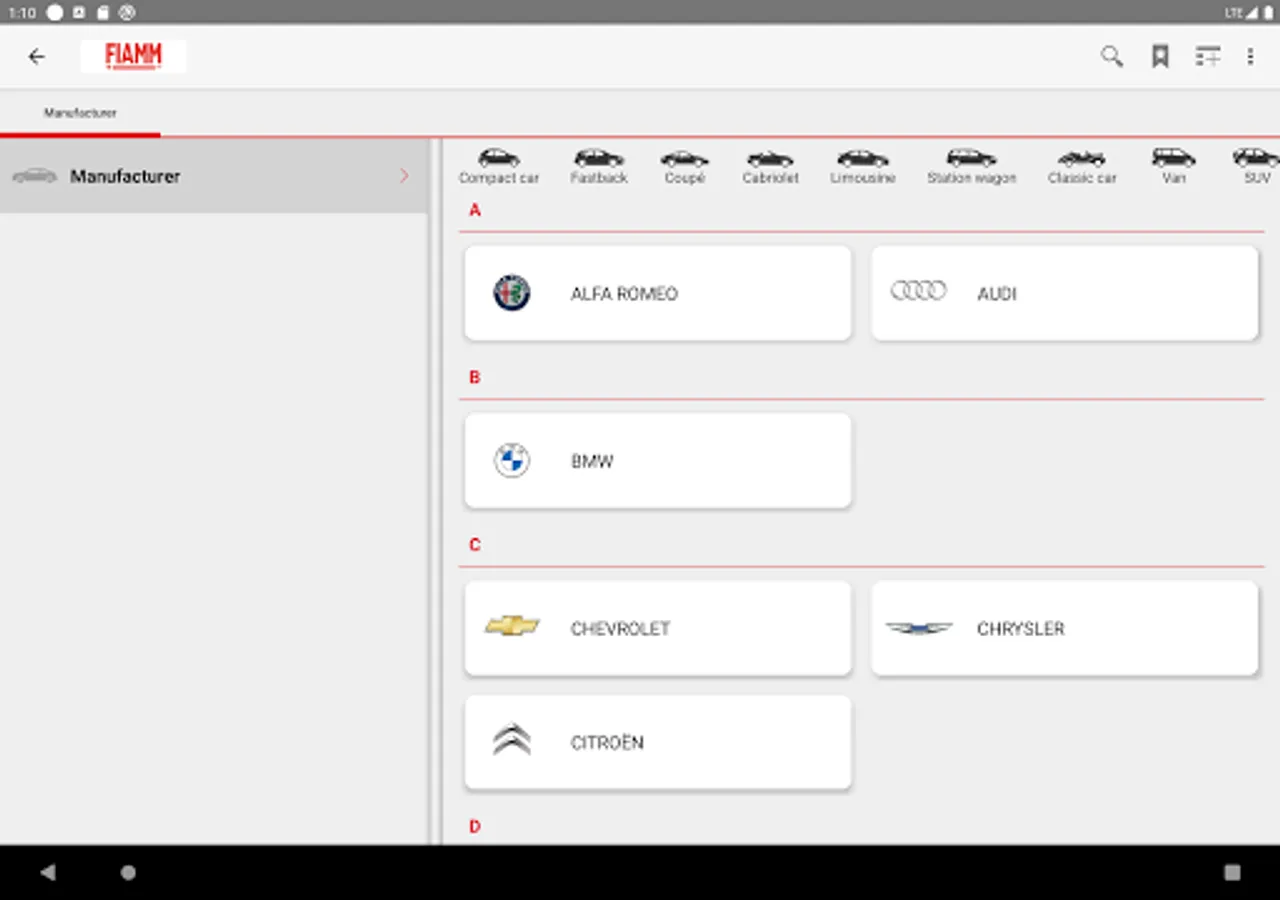The height and width of the screenshot is (900, 1280).
Task: Filter by Station wagon body type
Action: pyautogui.click(x=971, y=166)
